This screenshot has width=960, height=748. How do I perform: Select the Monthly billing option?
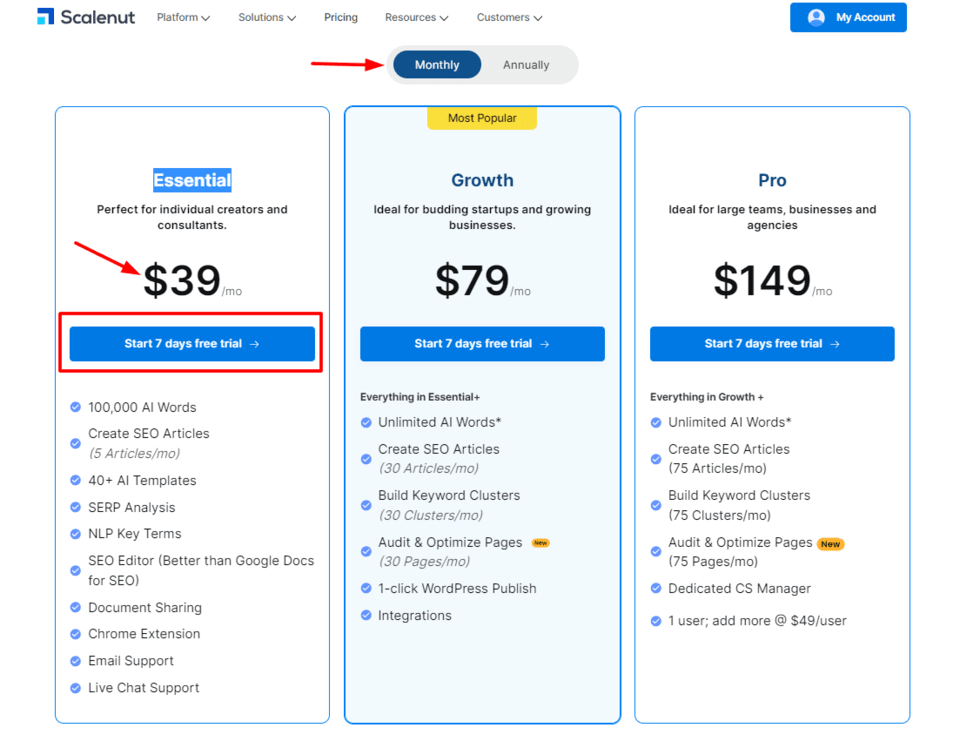436,64
